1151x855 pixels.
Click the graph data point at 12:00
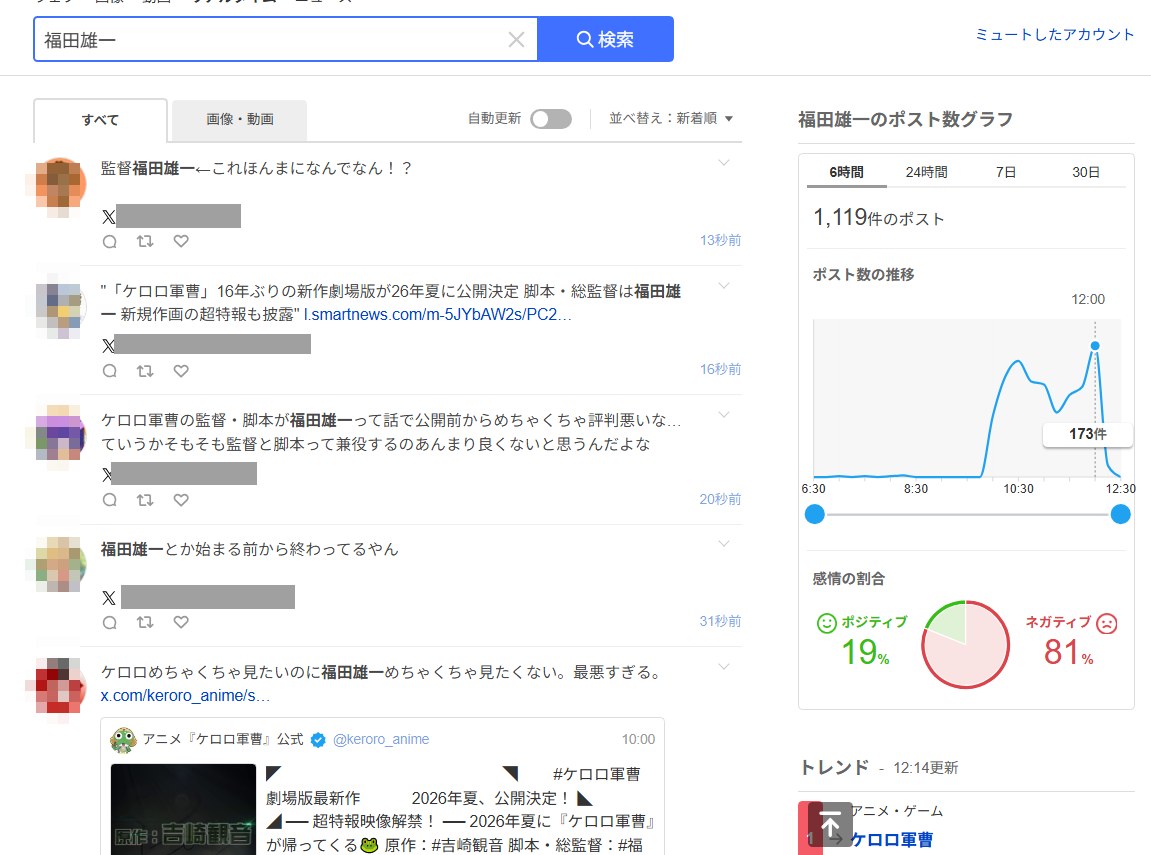click(x=1095, y=346)
